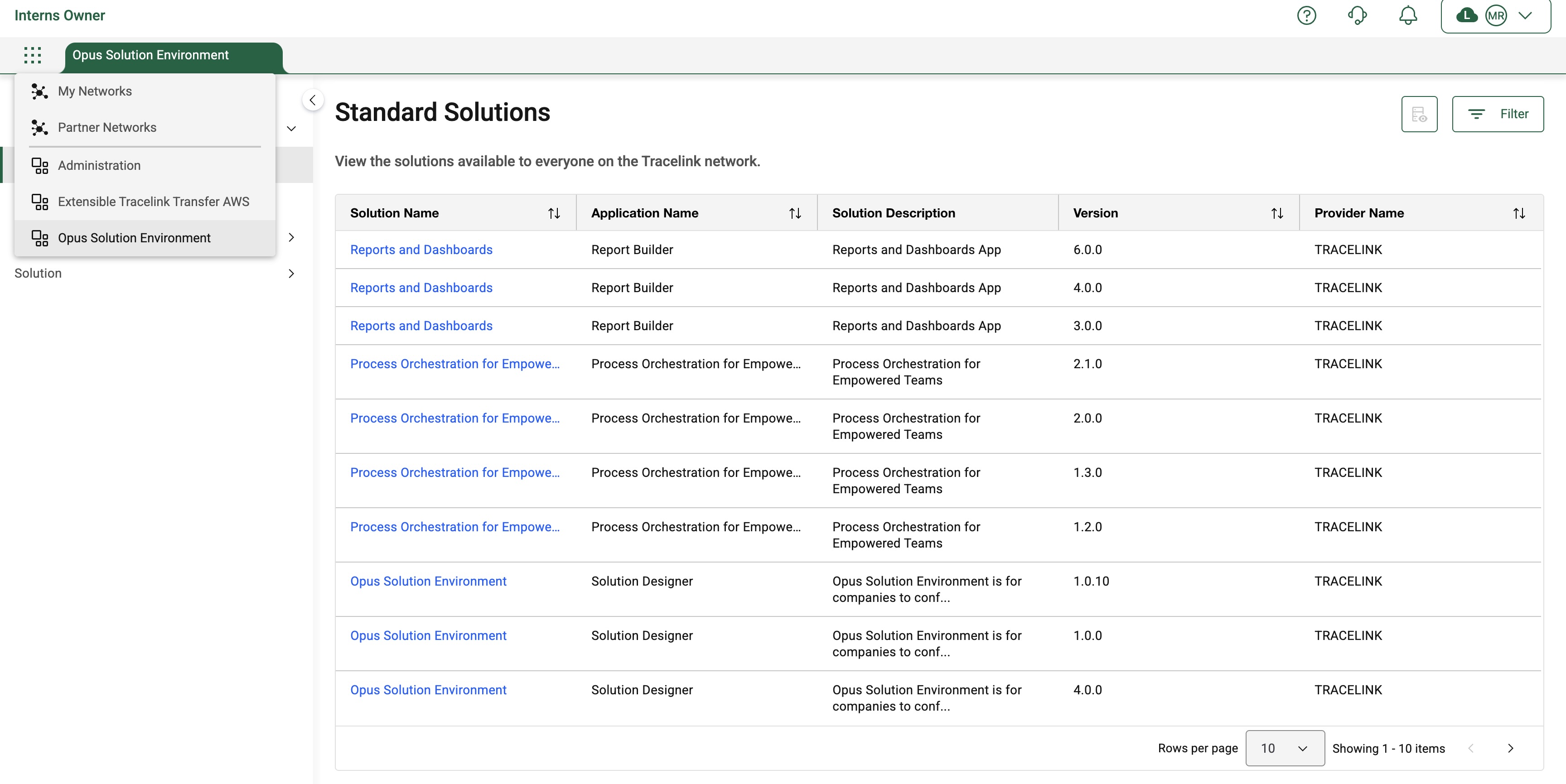Select Administration menu item
The width and height of the screenshot is (1566, 784).
tap(145, 165)
